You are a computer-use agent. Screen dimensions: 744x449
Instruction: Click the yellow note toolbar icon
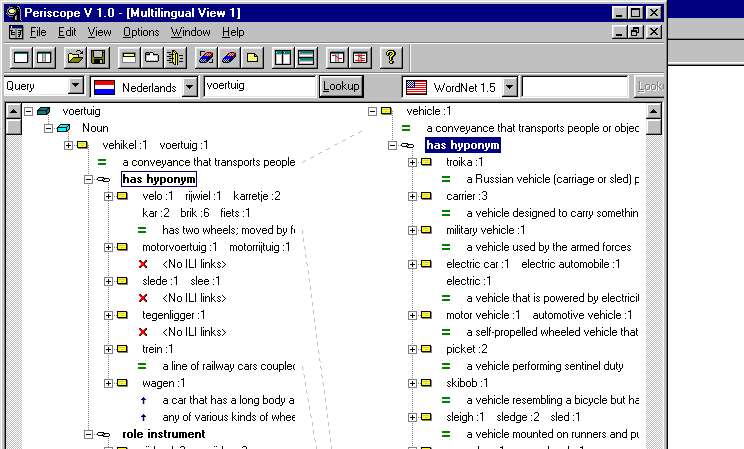click(x=253, y=57)
